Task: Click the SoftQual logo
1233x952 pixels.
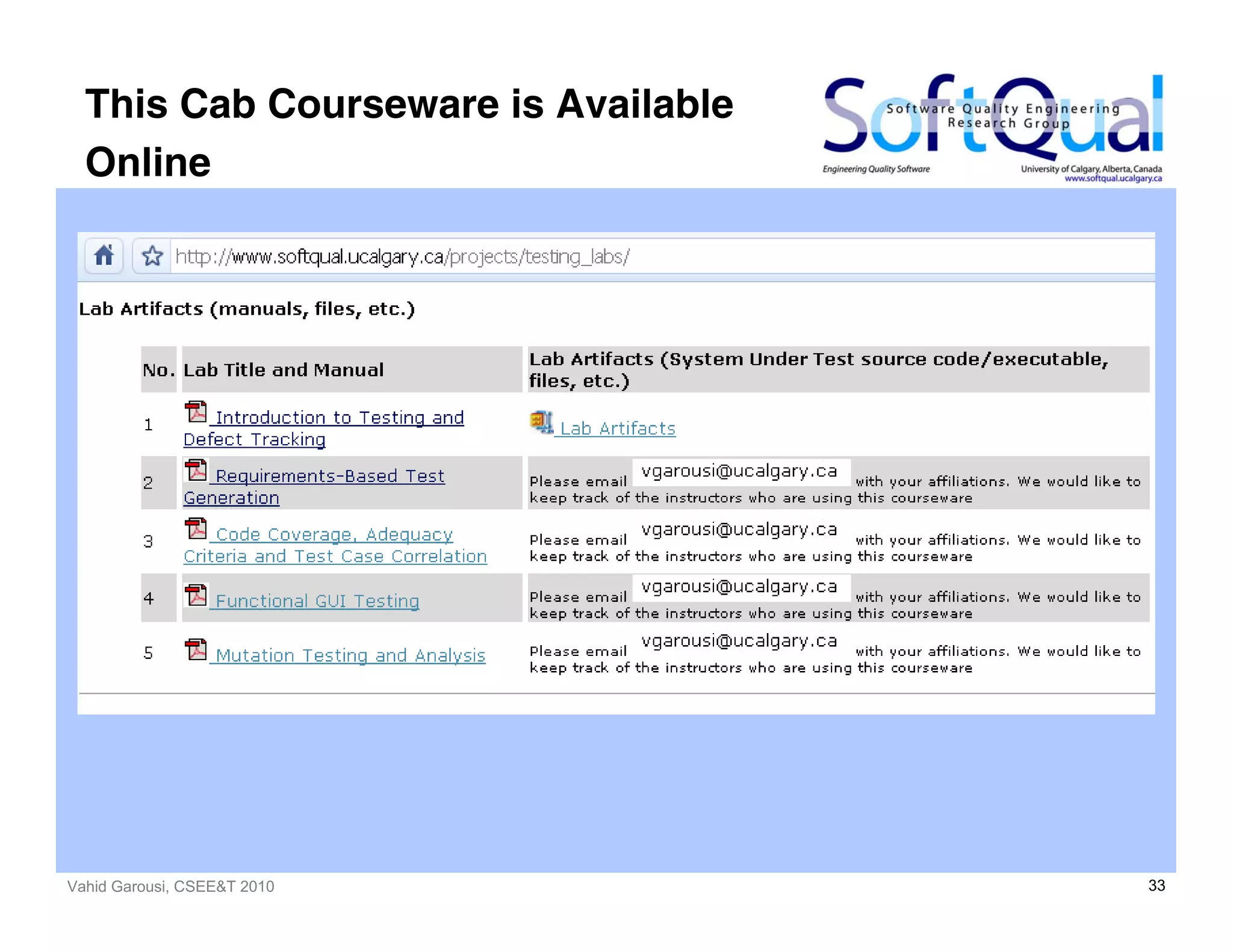Action: 993,128
